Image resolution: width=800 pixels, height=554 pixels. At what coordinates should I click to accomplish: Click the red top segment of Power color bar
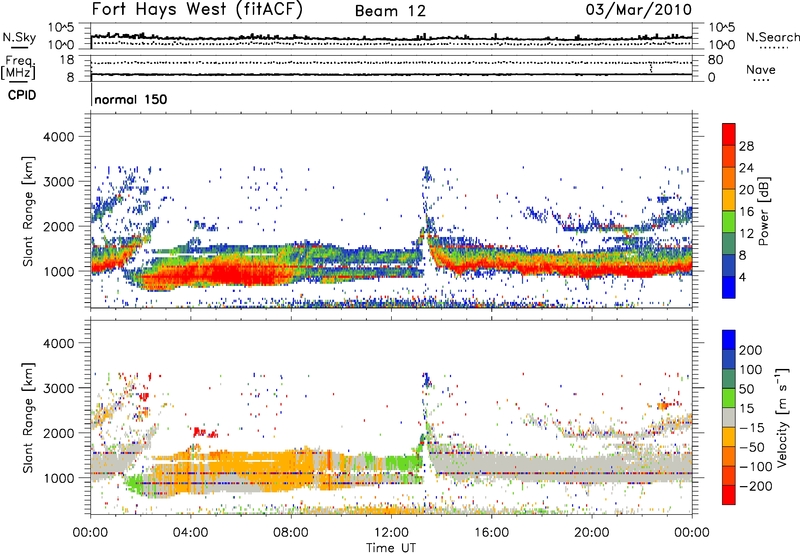[729, 134]
